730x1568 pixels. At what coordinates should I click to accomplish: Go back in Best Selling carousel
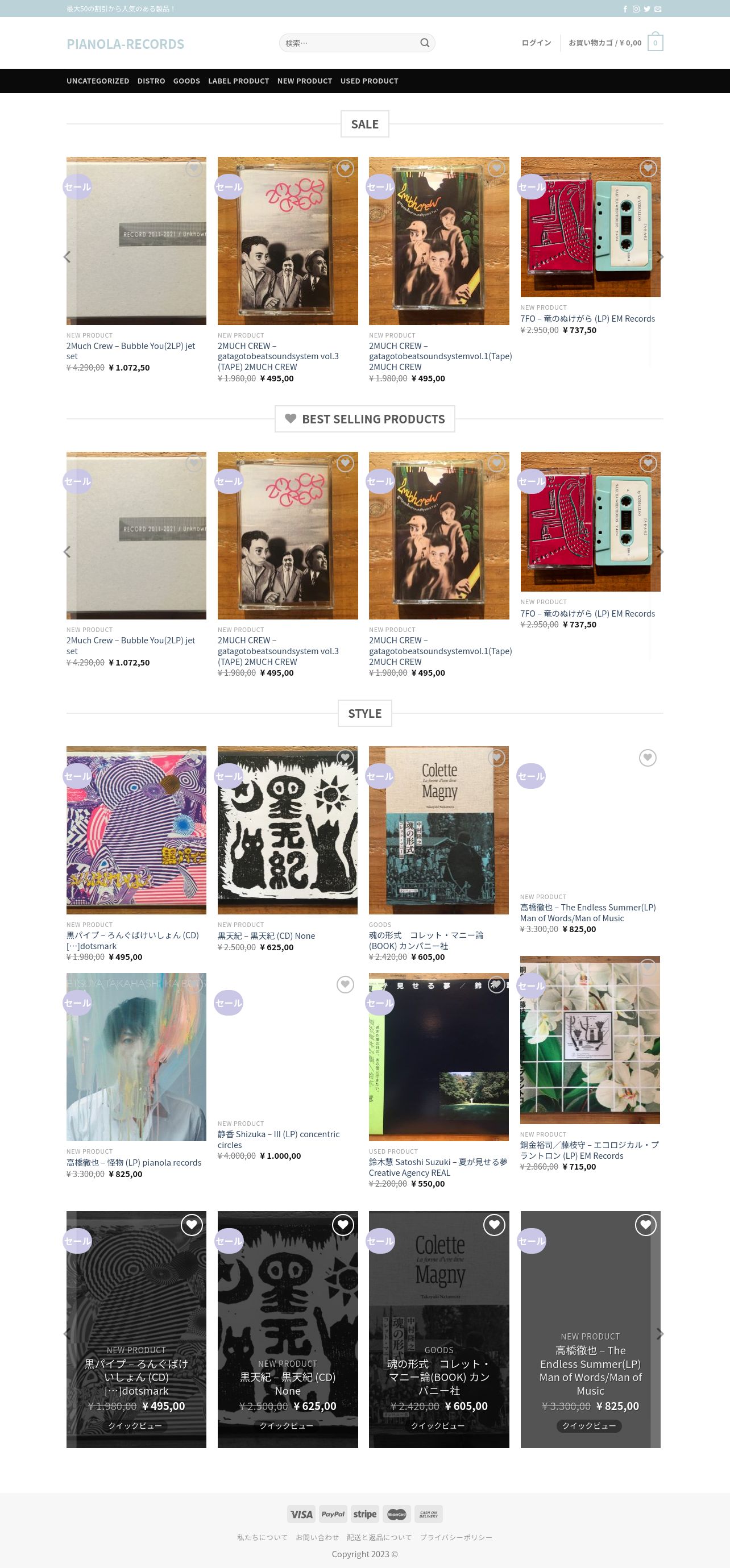[67, 552]
